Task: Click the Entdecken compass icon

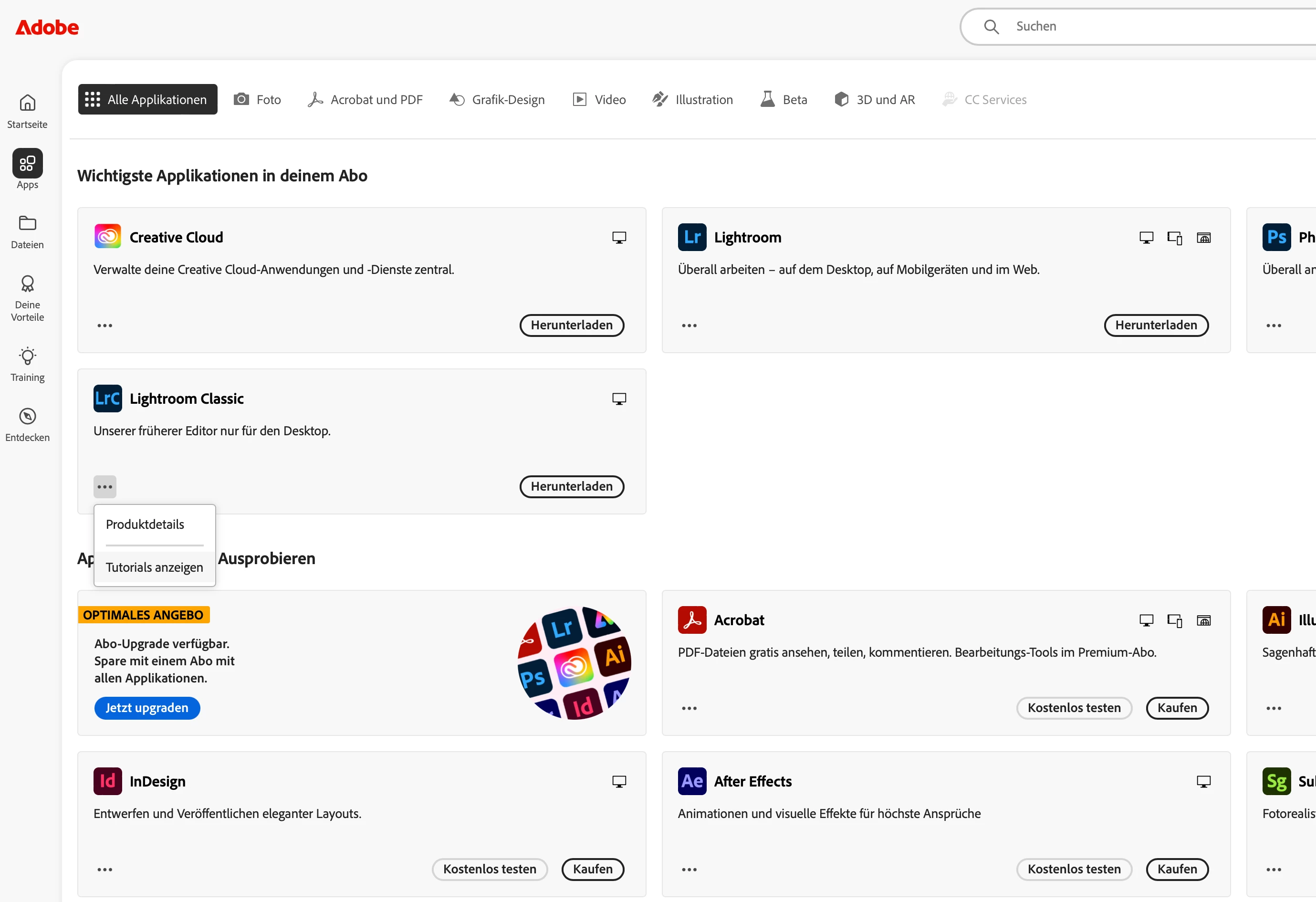Action: [27, 416]
